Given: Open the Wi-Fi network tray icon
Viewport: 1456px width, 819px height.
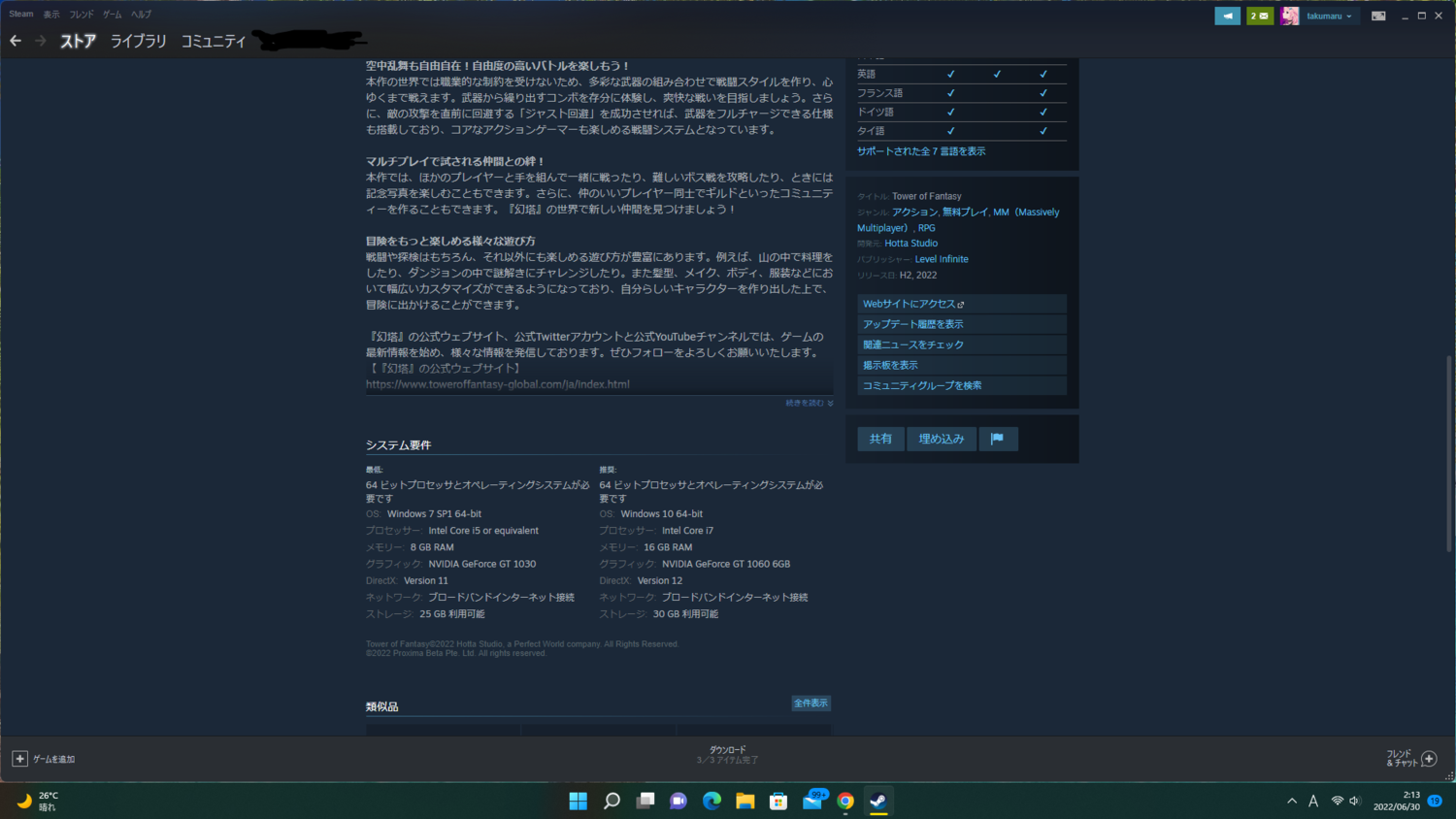Looking at the screenshot, I should (1338, 801).
